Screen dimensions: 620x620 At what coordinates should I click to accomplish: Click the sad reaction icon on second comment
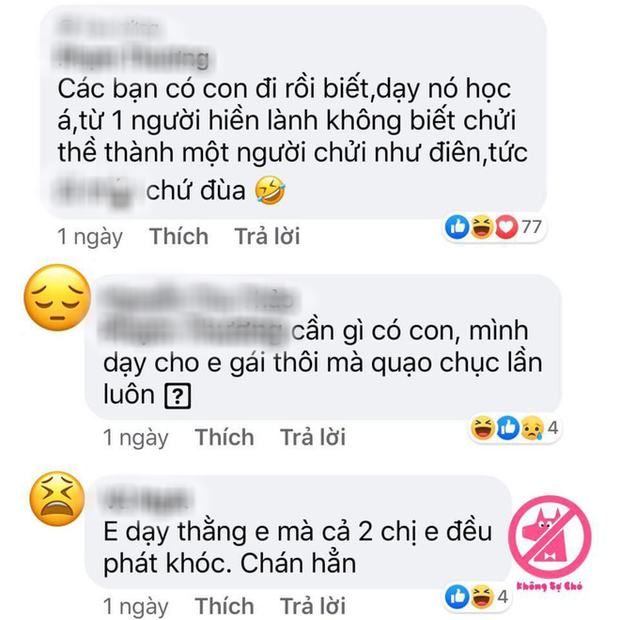[x=533, y=428]
